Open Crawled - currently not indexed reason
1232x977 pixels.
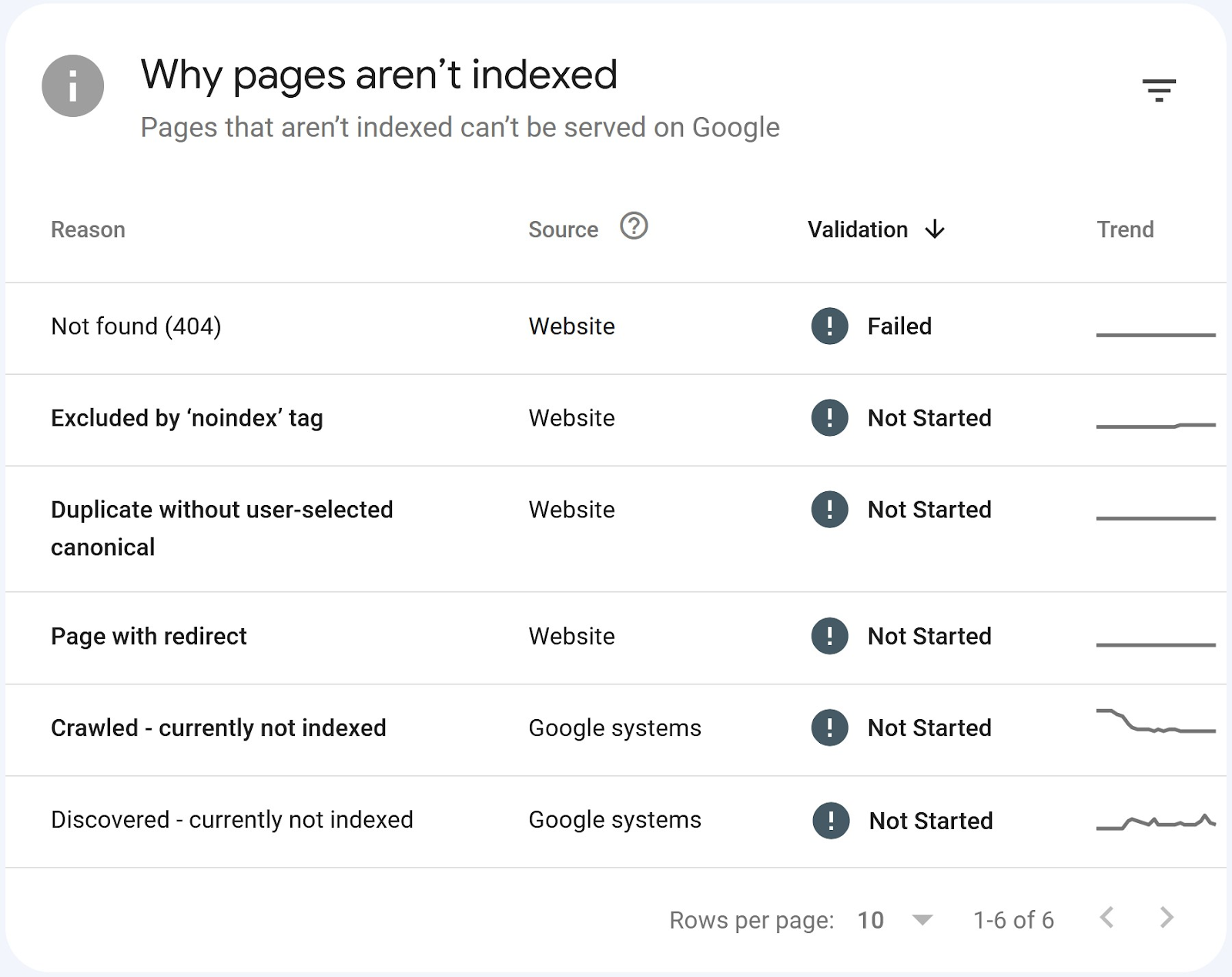(x=219, y=728)
